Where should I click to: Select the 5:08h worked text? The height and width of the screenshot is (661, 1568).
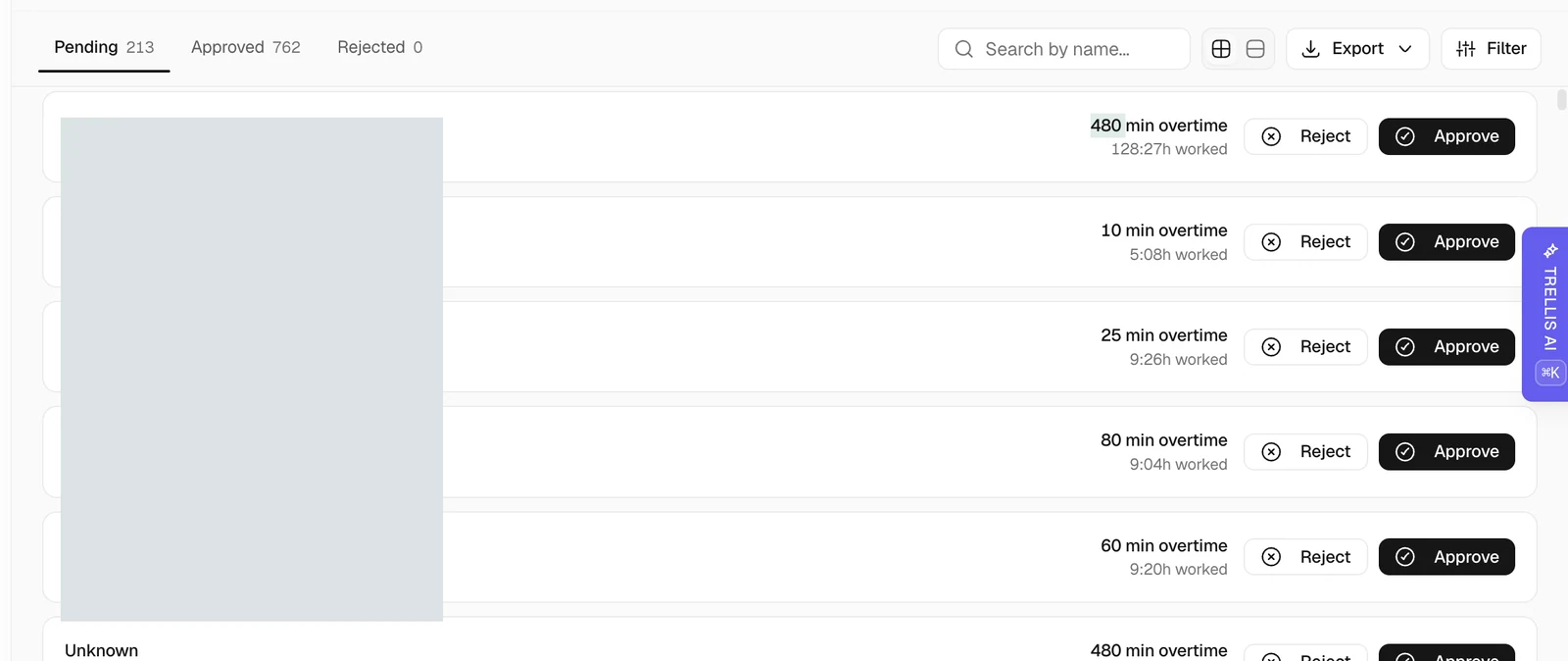coord(1178,254)
